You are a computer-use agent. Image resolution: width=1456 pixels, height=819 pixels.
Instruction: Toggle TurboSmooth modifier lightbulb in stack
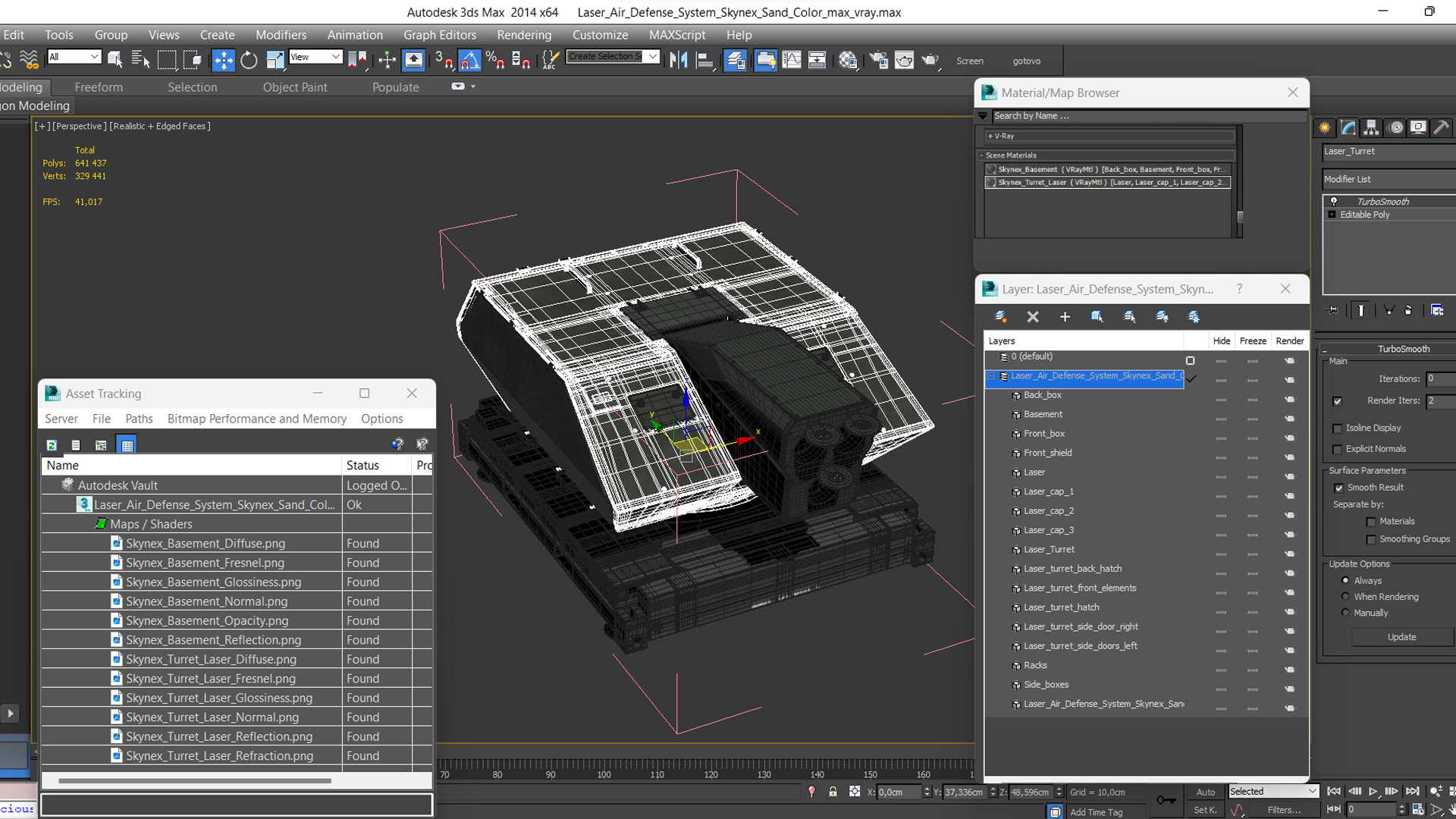click(1333, 201)
